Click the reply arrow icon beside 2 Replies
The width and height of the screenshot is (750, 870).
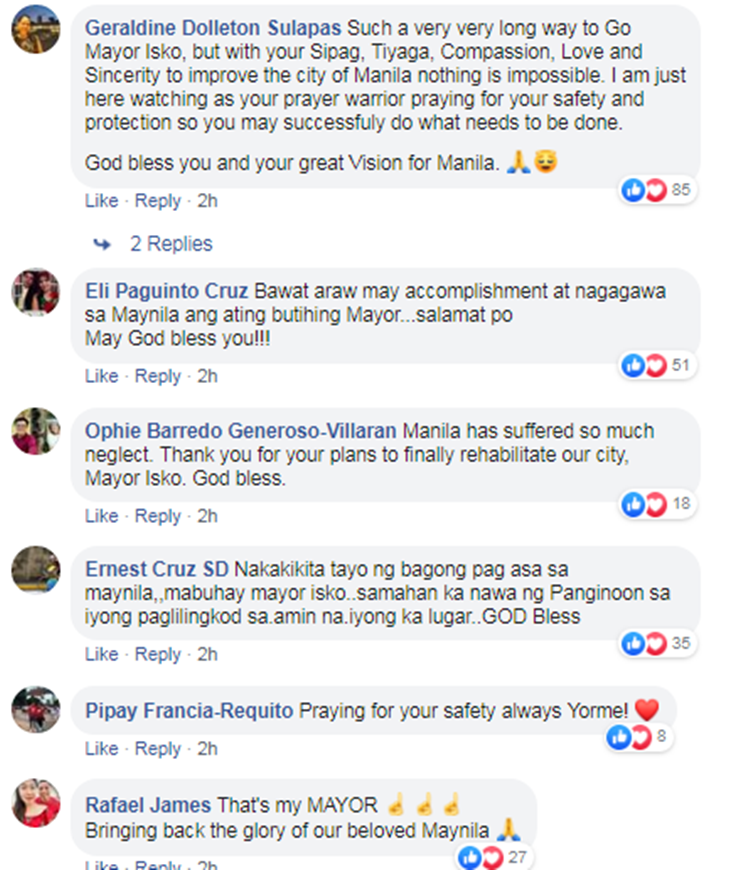pos(102,244)
